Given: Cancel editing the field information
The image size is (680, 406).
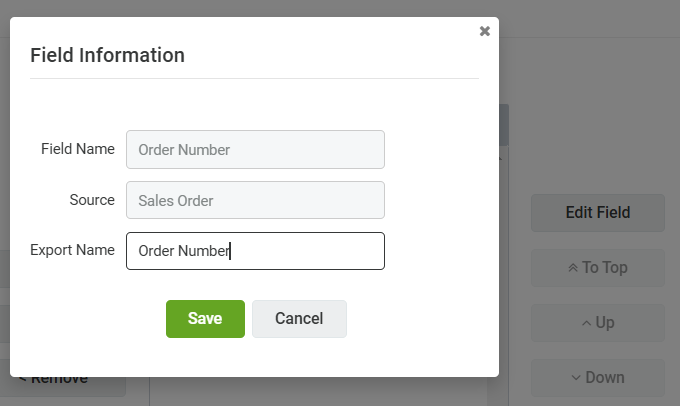Looking at the screenshot, I should 299,319.
